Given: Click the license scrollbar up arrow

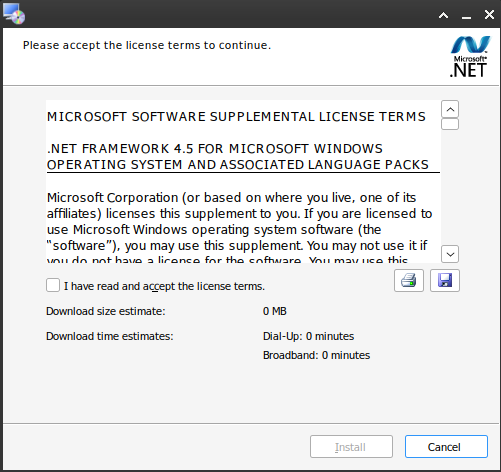Looking at the screenshot, I should [x=450, y=109].
